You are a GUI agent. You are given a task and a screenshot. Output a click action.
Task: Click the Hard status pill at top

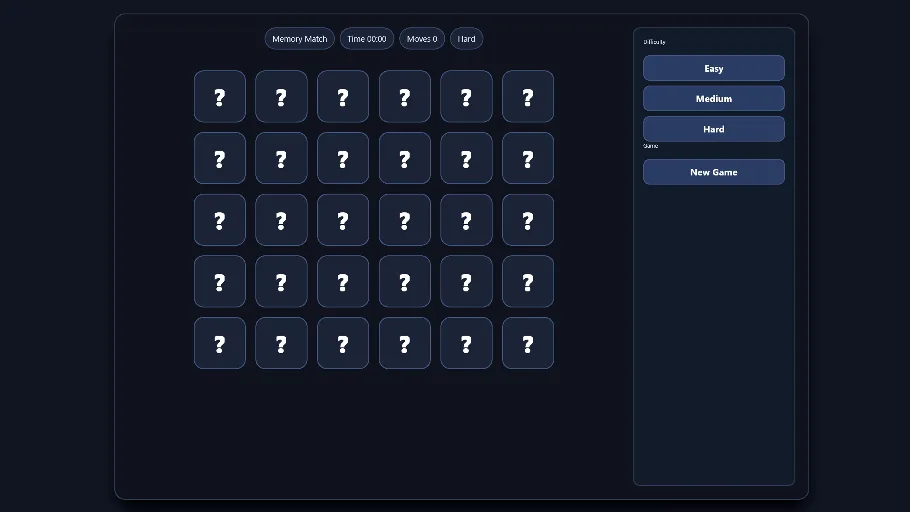click(x=467, y=39)
